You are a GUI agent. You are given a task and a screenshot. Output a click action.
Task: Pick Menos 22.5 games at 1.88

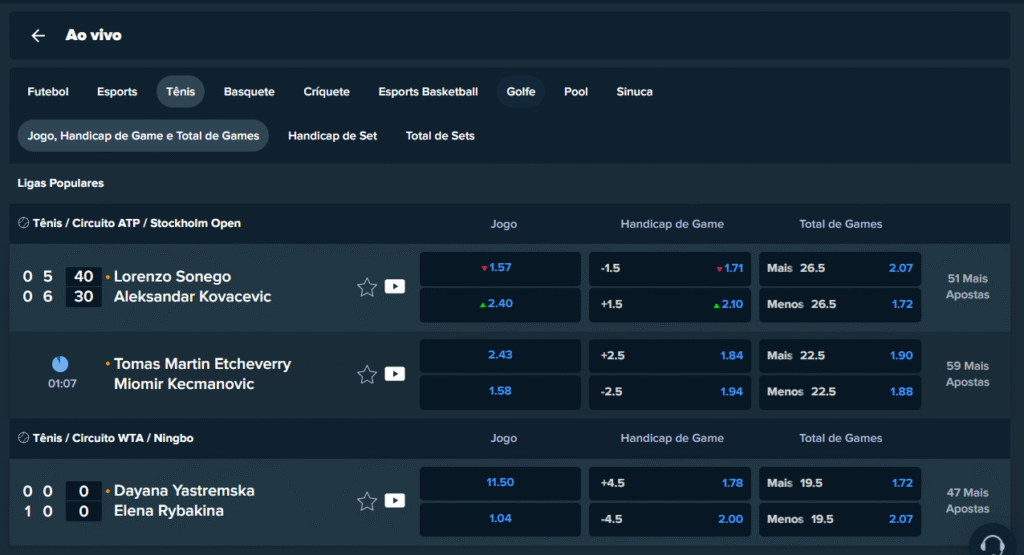[x=840, y=392]
